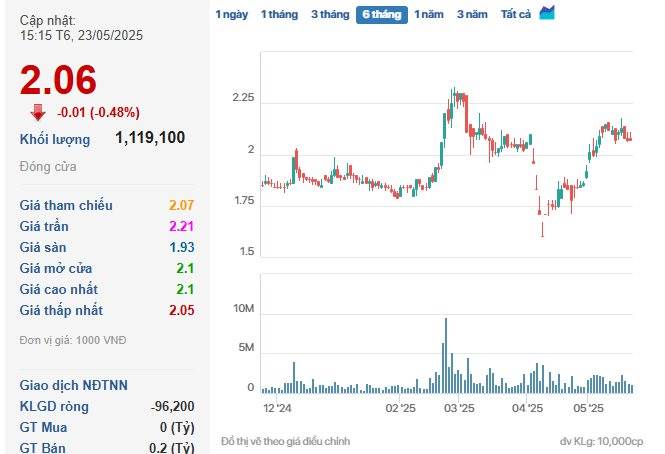Switch chart type using the area chart icon
This screenshot has width=665, height=454.
[547, 13]
